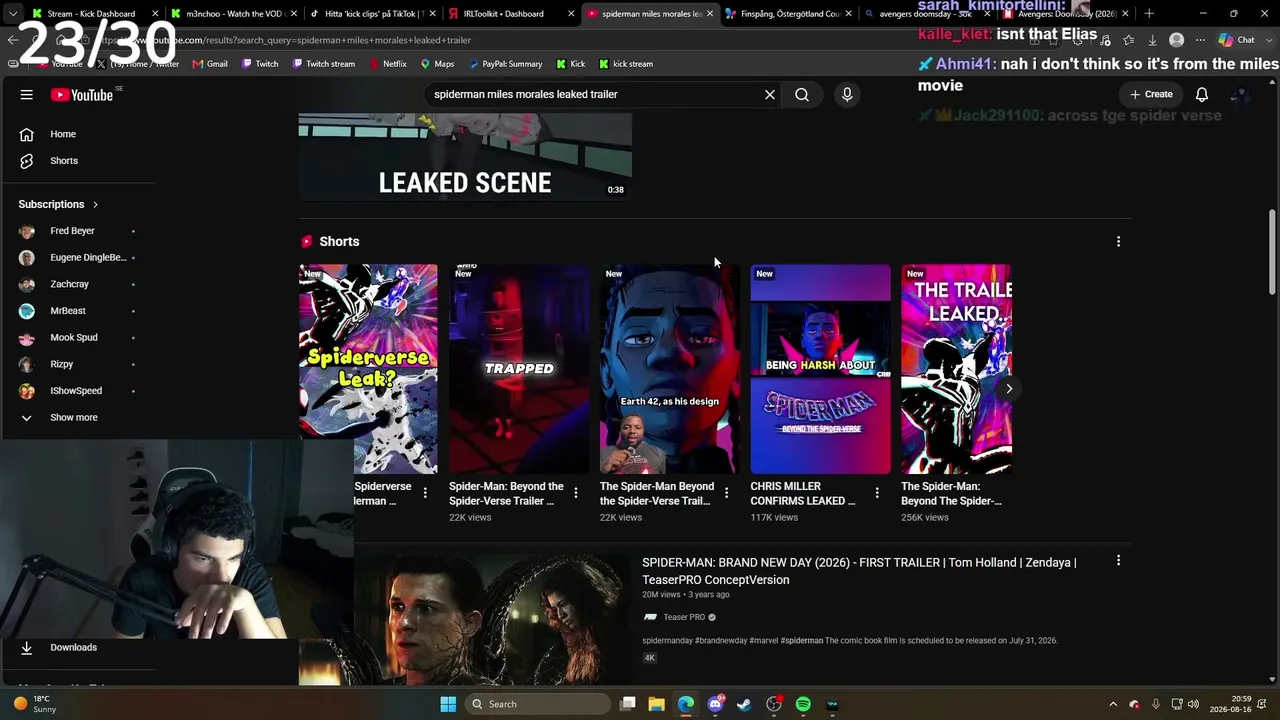This screenshot has width=1280, height=720.
Task: Open options for 'The Spider-Man Beyond the Spider-Verse Trail...' short
Action: pos(726,493)
